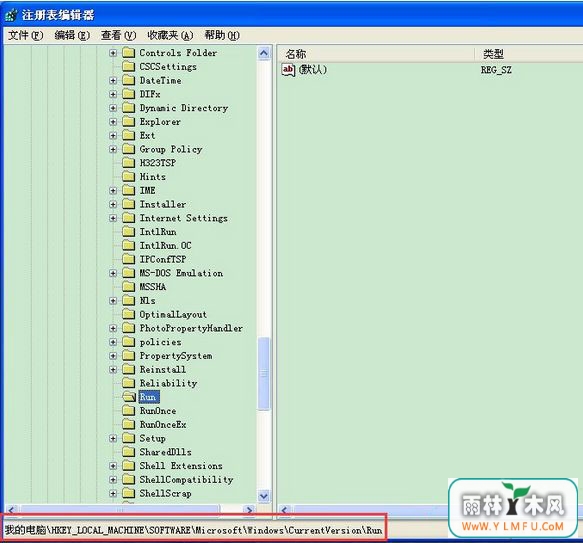Click the ShellScrap folder icon
583x543 pixels.
[129, 493]
